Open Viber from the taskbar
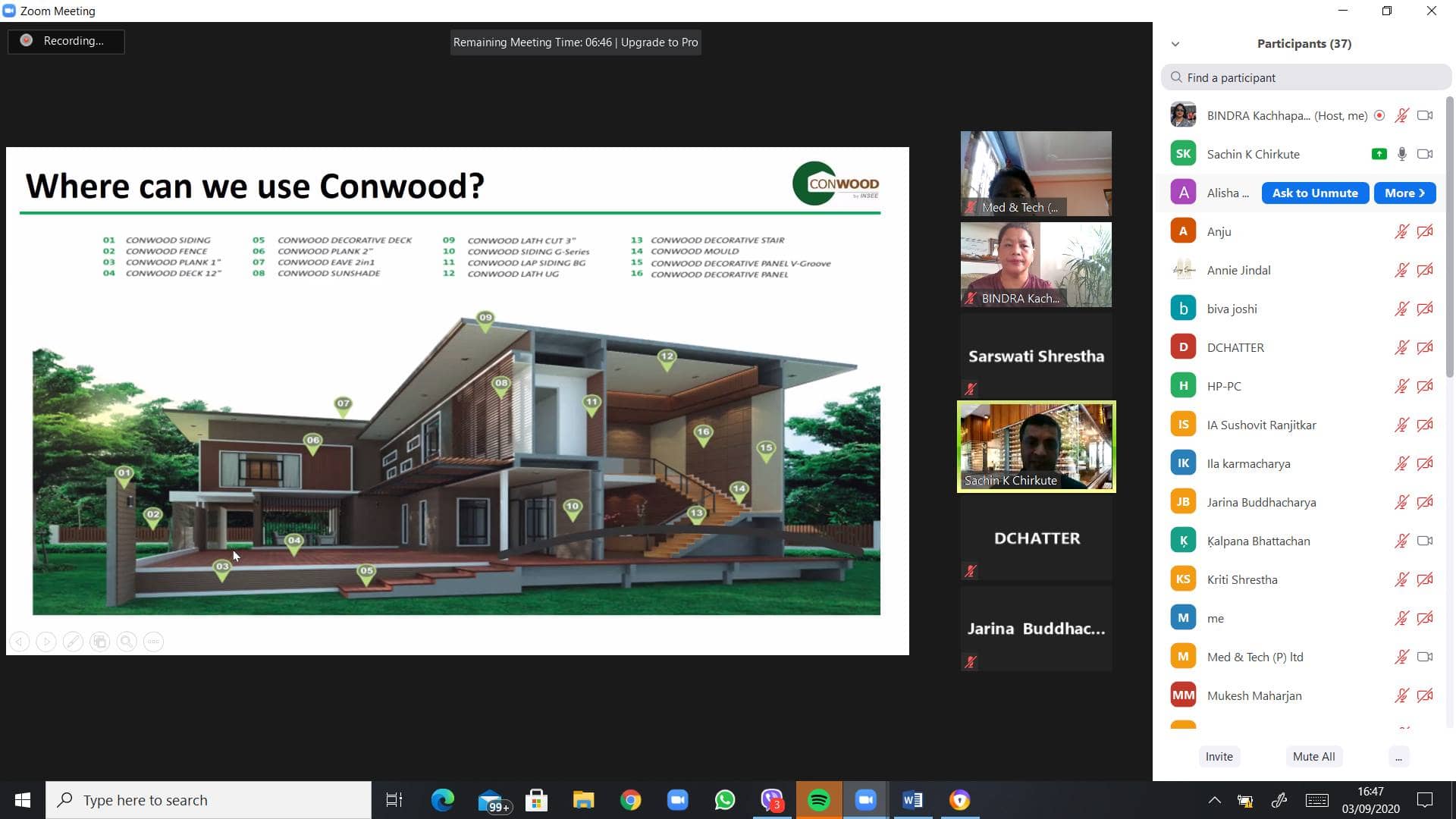Viewport: 1456px width, 819px height. (x=772, y=800)
